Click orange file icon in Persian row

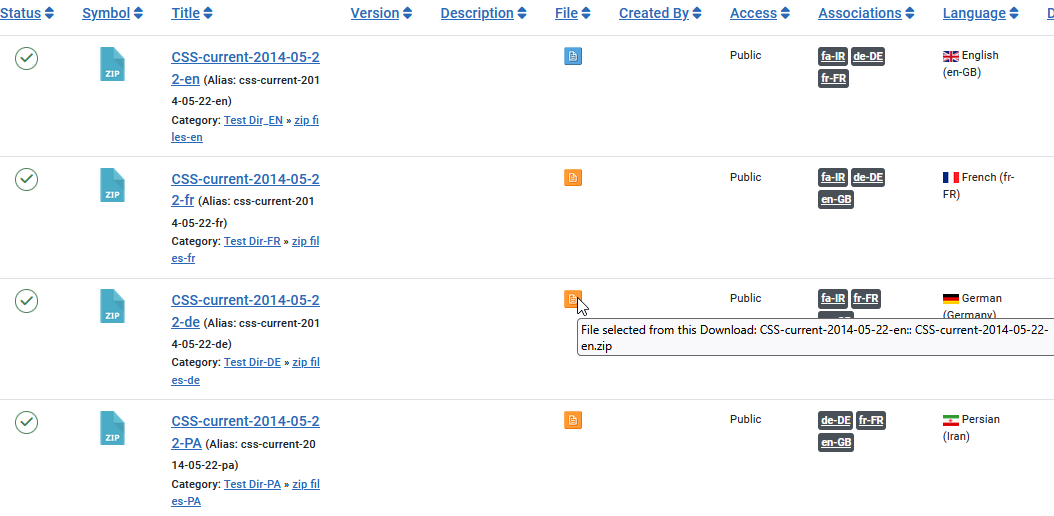pos(573,421)
